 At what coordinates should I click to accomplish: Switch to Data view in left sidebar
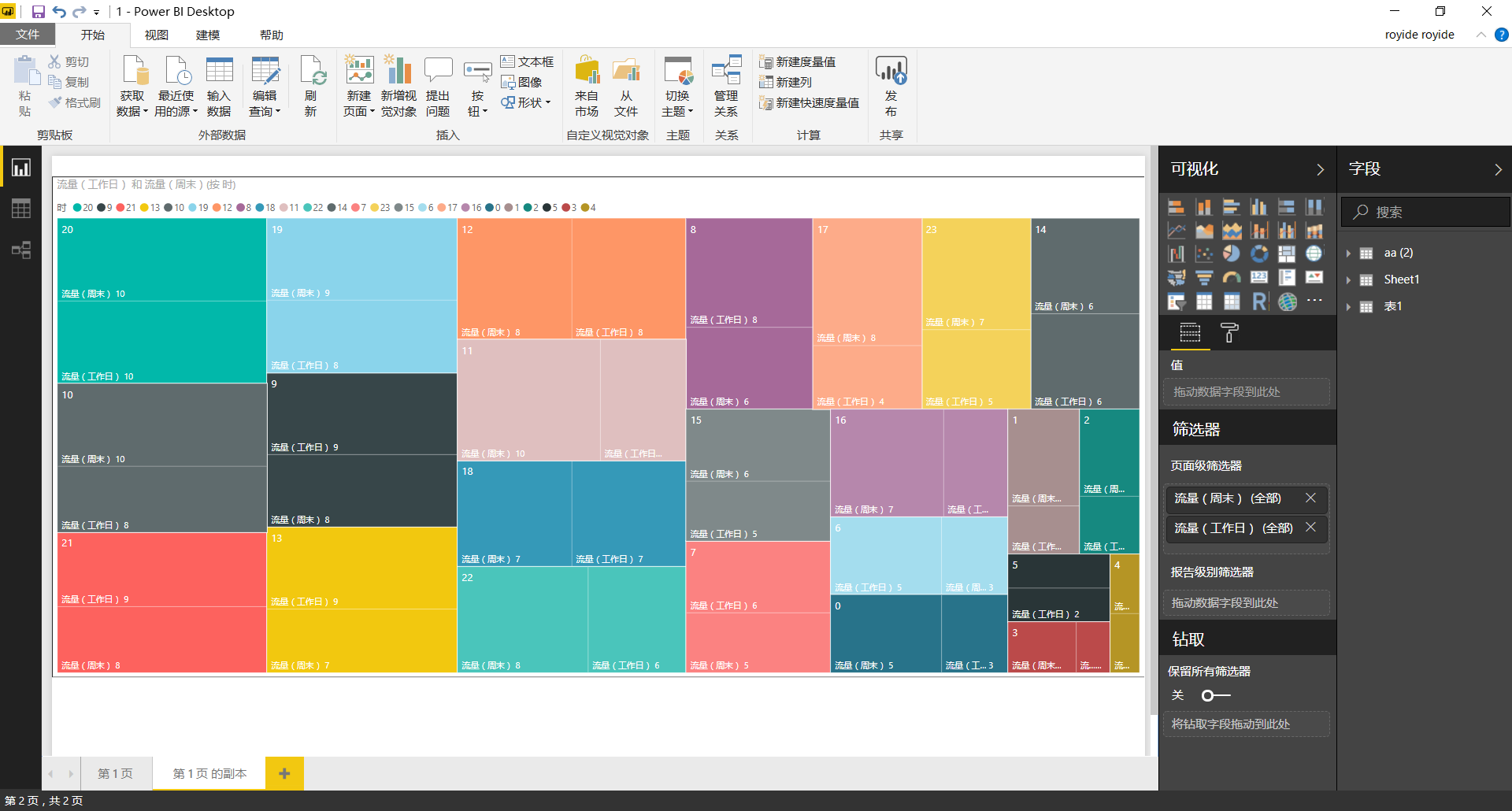coord(21,209)
